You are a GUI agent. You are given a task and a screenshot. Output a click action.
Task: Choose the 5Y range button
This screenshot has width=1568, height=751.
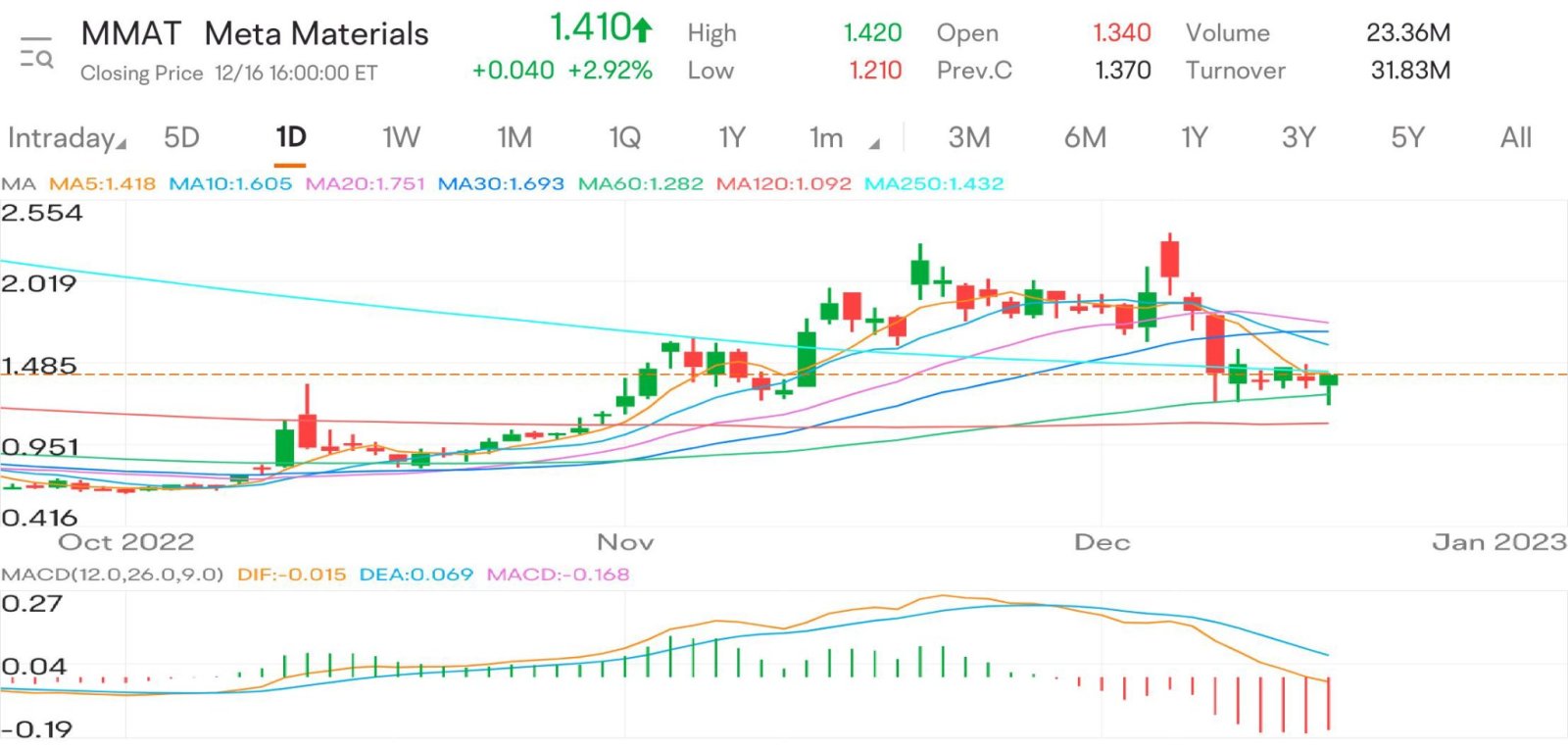(x=1407, y=138)
